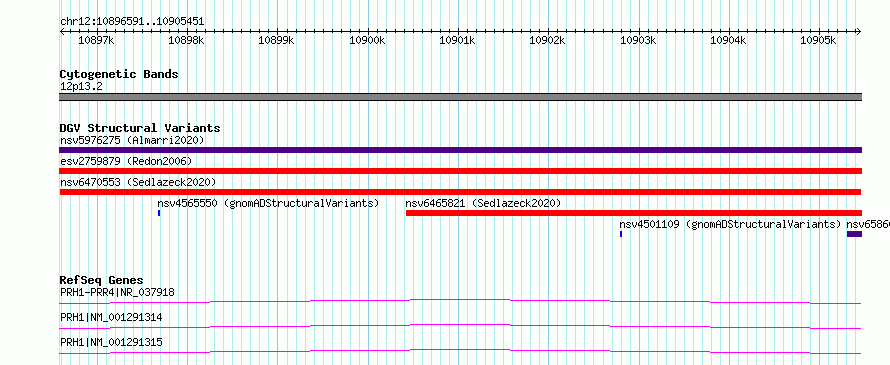
Task: Click the 10900k ruler tick label
Action: click(367, 40)
